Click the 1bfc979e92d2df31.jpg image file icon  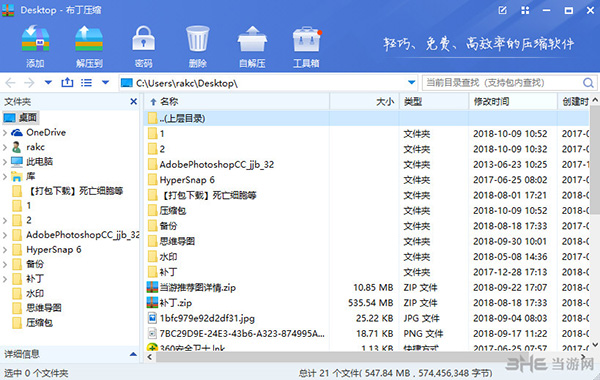coord(152,318)
